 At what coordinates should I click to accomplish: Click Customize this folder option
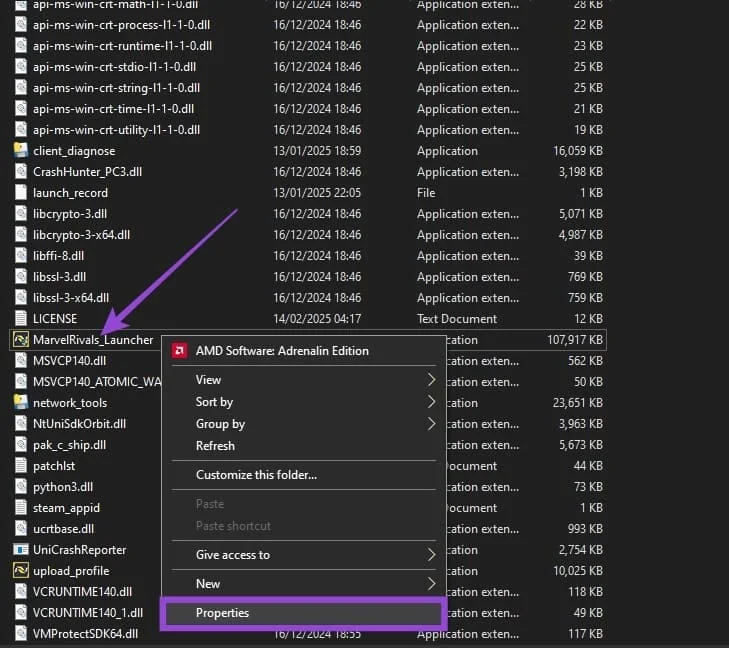click(256, 475)
